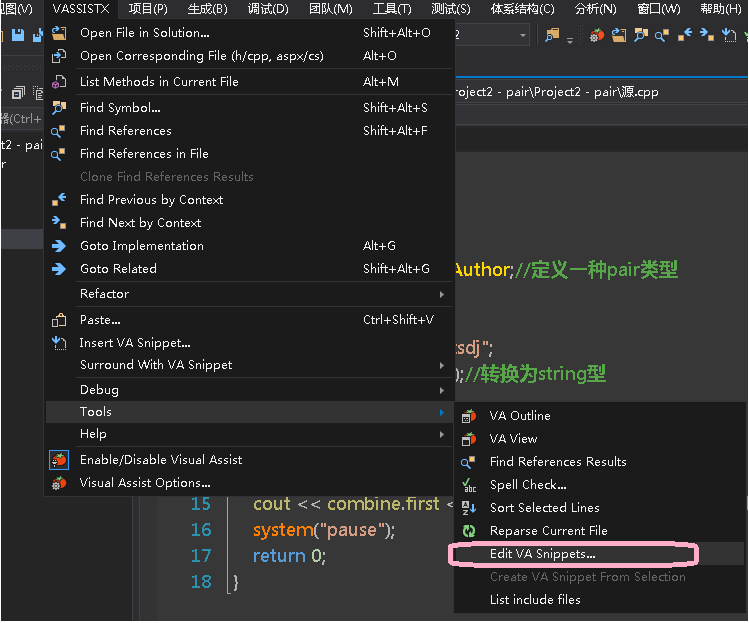Viewport: 749px width, 623px height.
Task: Open the toolbar combo box dropdown arrow
Action: [523, 35]
